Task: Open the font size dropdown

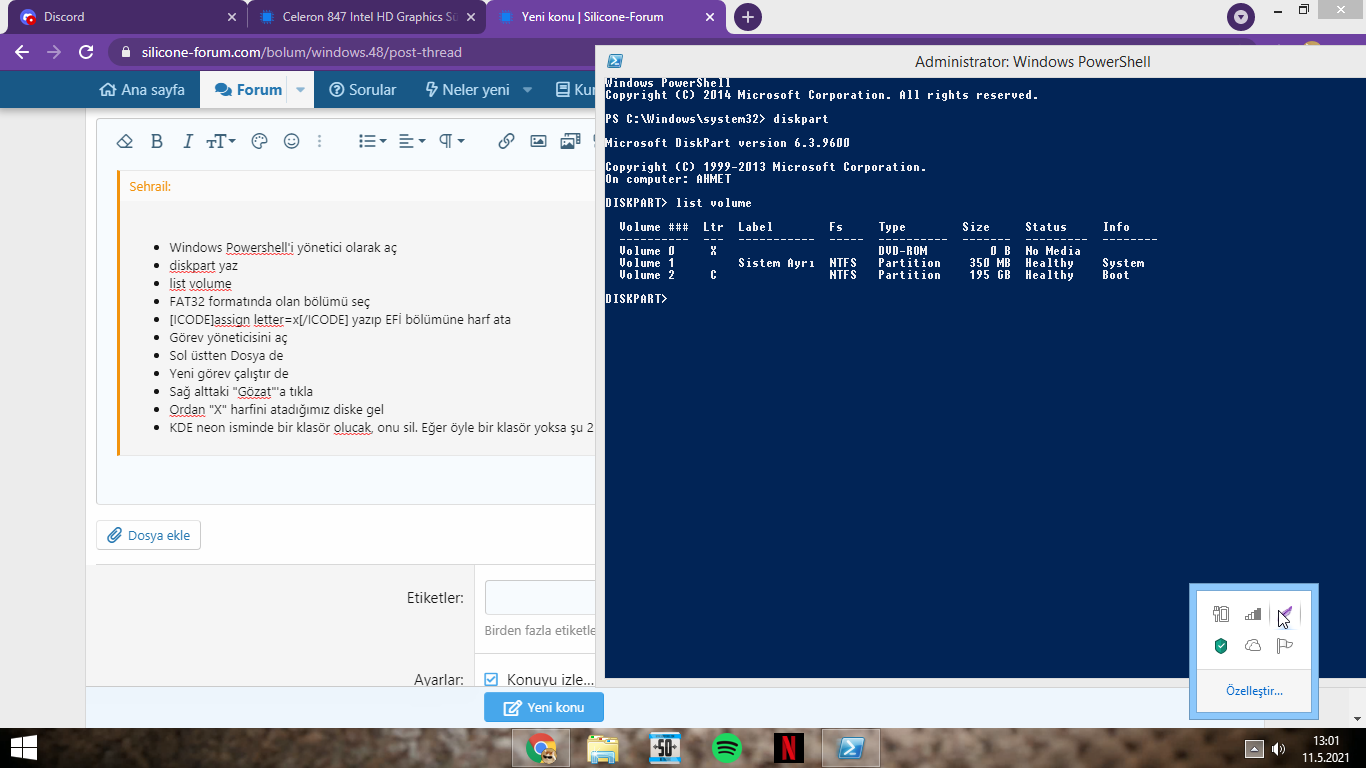Action: click(x=221, y=141)
